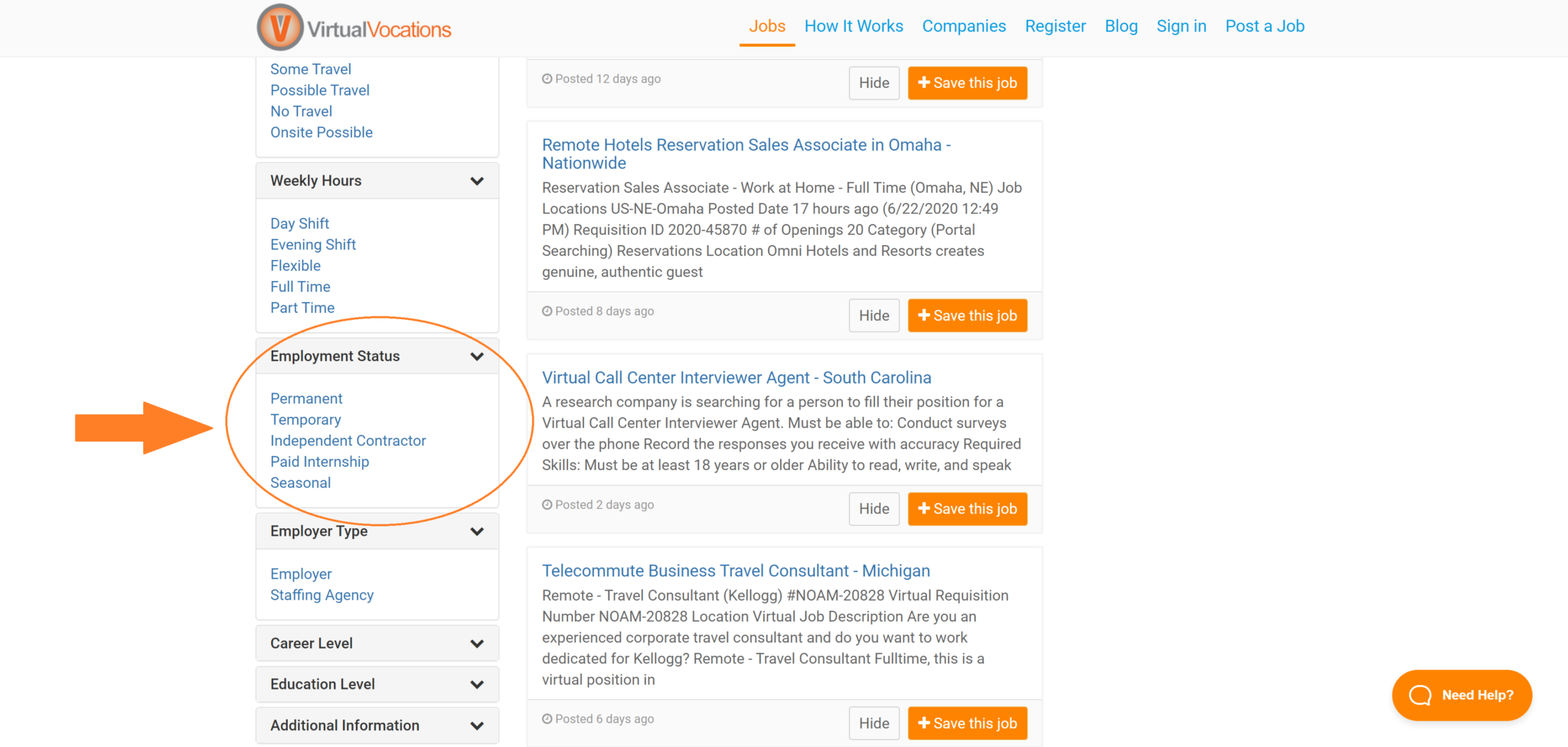Screen dimensions: 1568x747
Task: Click the Posted 8 days ago text
Action: point(604,312)
